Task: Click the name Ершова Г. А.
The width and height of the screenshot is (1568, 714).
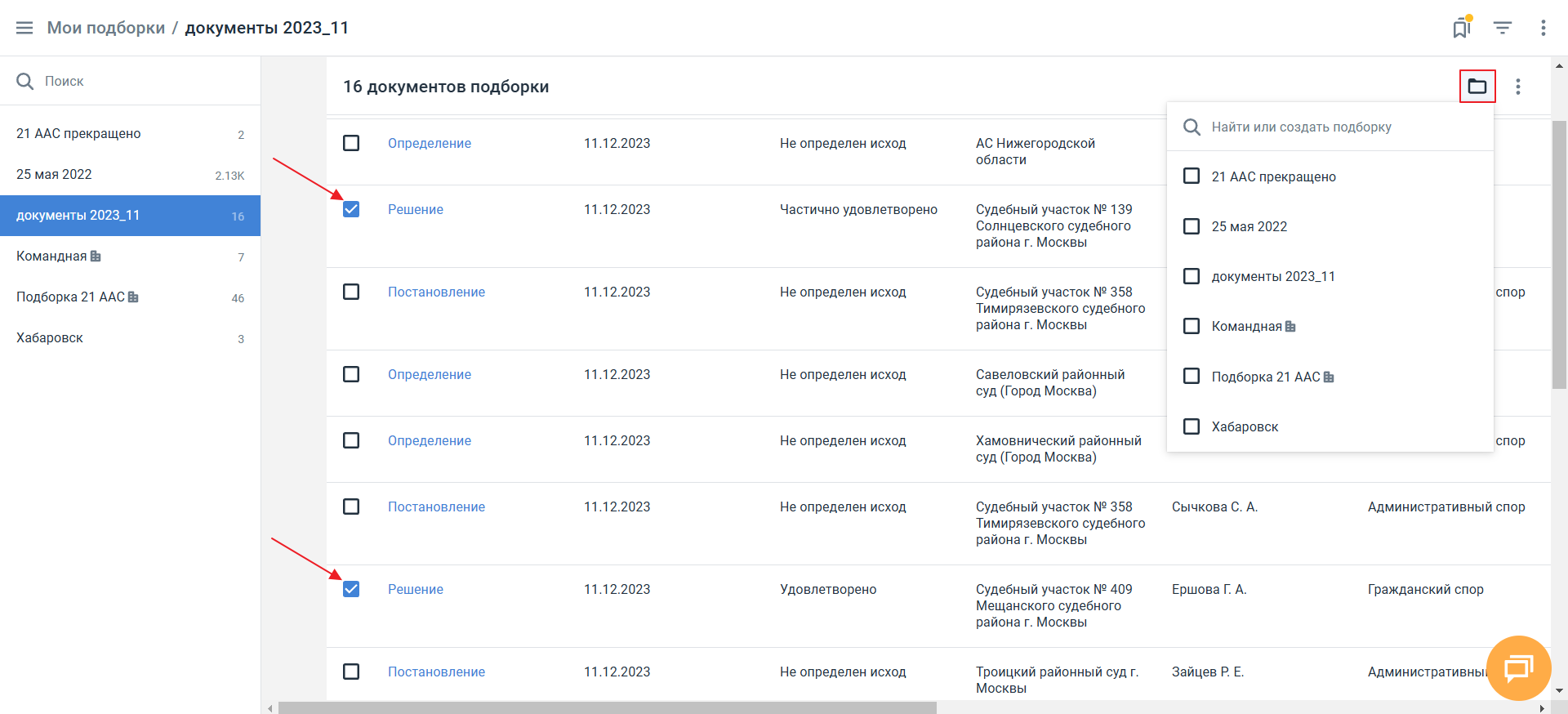Action: click(1209, 589)
